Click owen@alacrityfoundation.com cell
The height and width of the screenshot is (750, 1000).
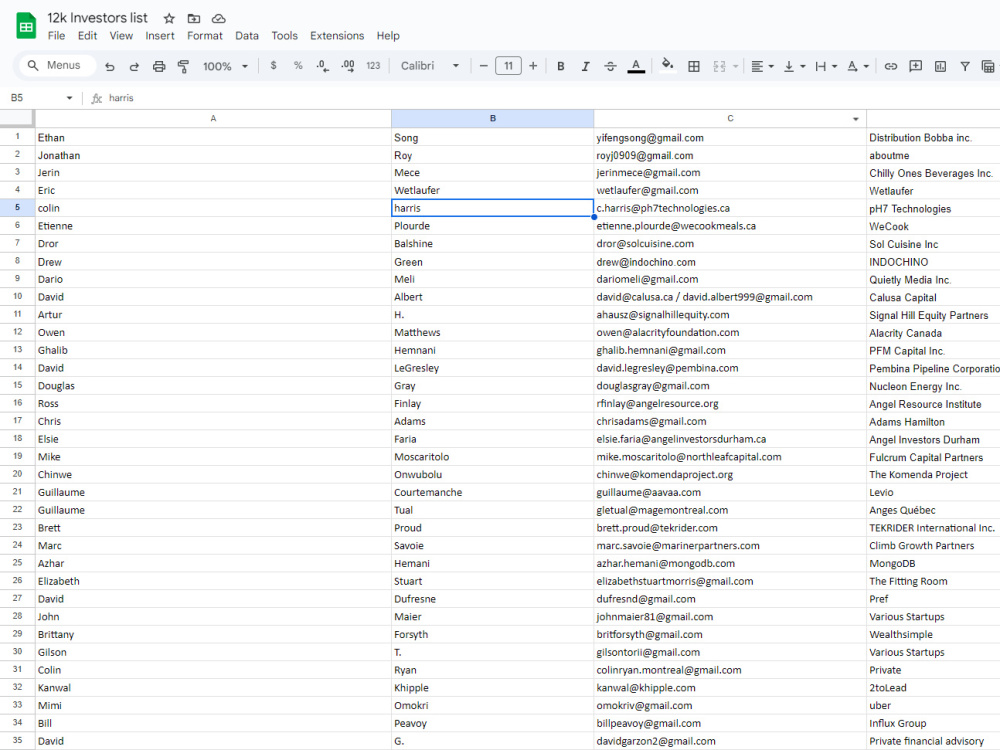(x=730, y=332)
